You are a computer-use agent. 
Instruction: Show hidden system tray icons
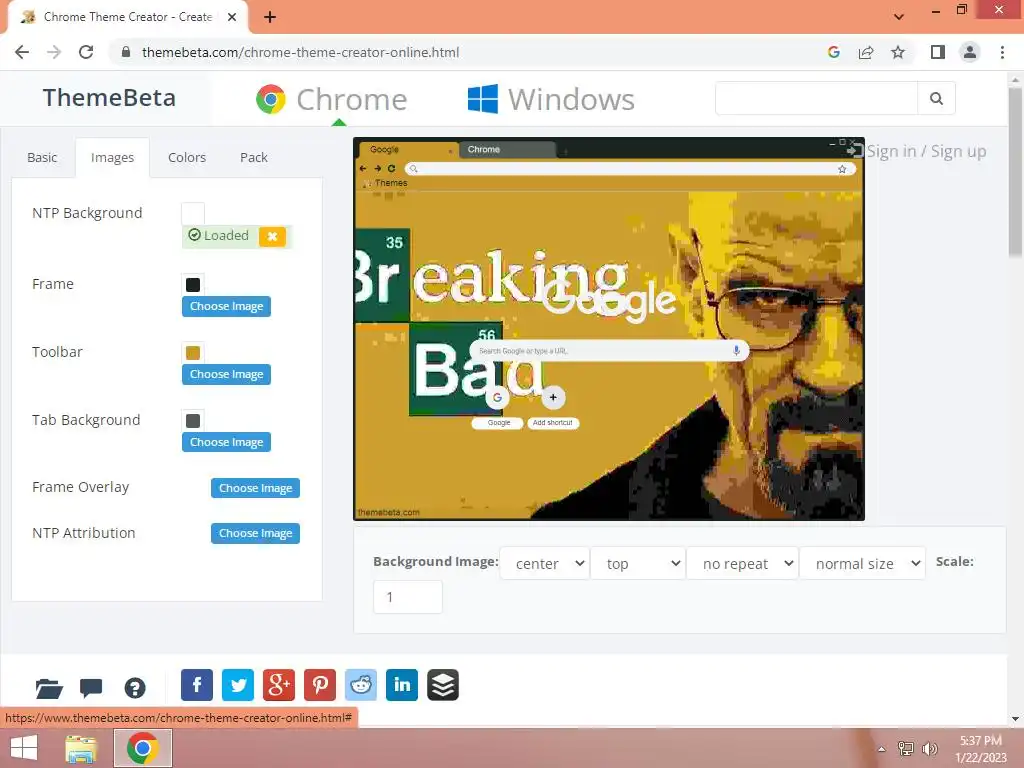click(x=881, y=749)
